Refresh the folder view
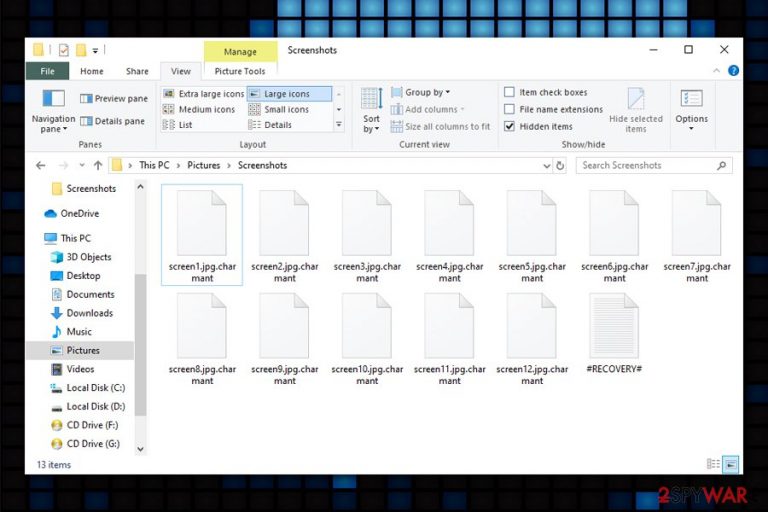Screen dimensions: 768x512 click(x=560, y=166)
